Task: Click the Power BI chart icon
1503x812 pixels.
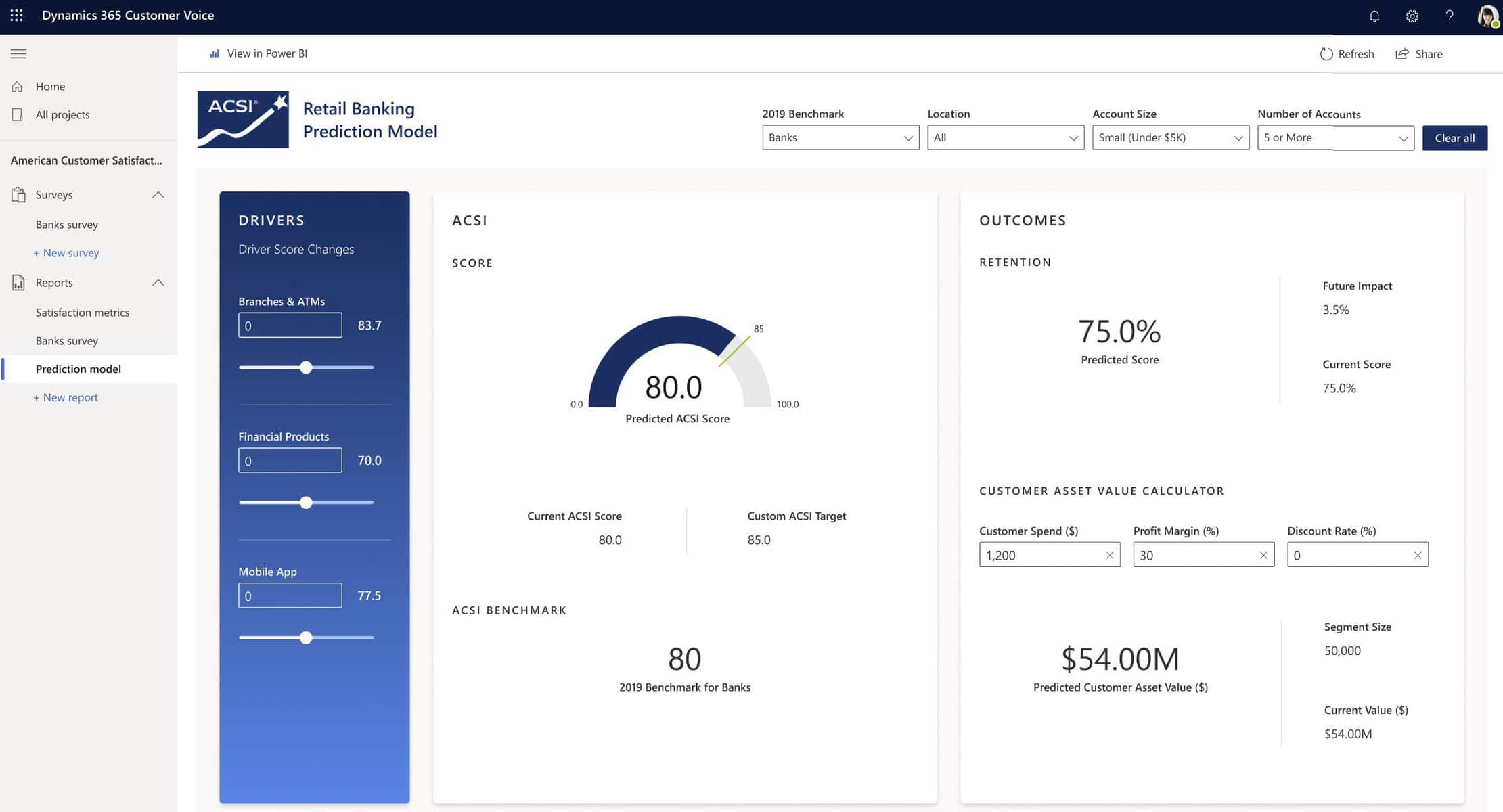Action: 215,53
